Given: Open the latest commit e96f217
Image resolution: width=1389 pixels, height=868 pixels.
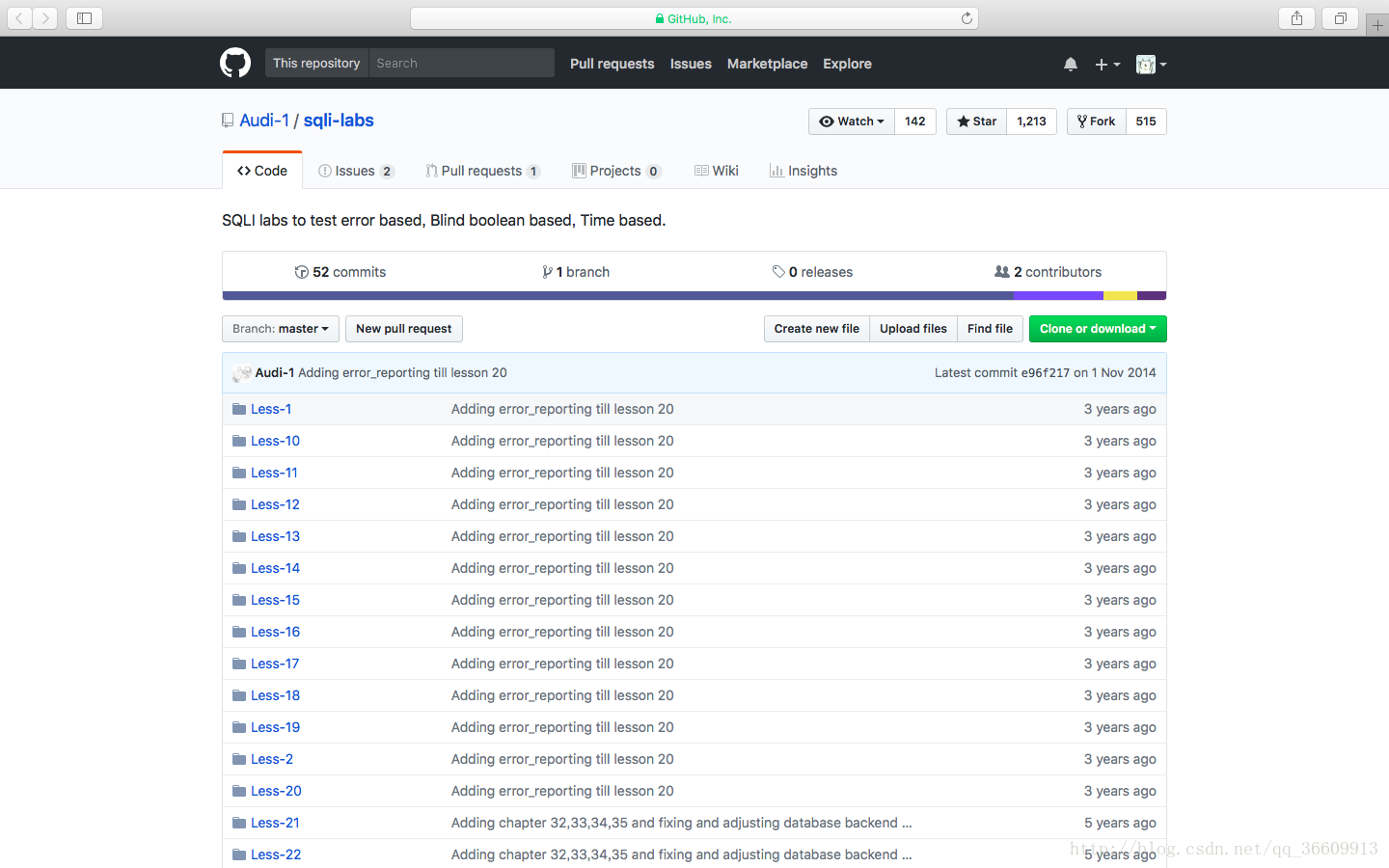Looking at the screenshot, I should pyautogui.click(x=1046, y=373).
